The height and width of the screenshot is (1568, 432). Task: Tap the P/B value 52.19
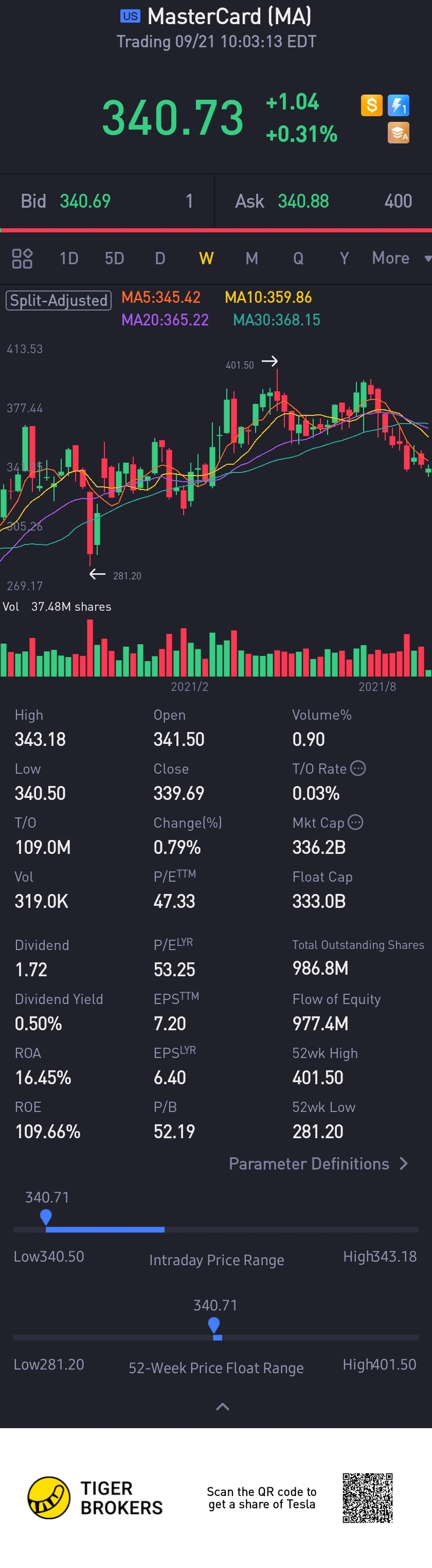[x=174, y=1132]
